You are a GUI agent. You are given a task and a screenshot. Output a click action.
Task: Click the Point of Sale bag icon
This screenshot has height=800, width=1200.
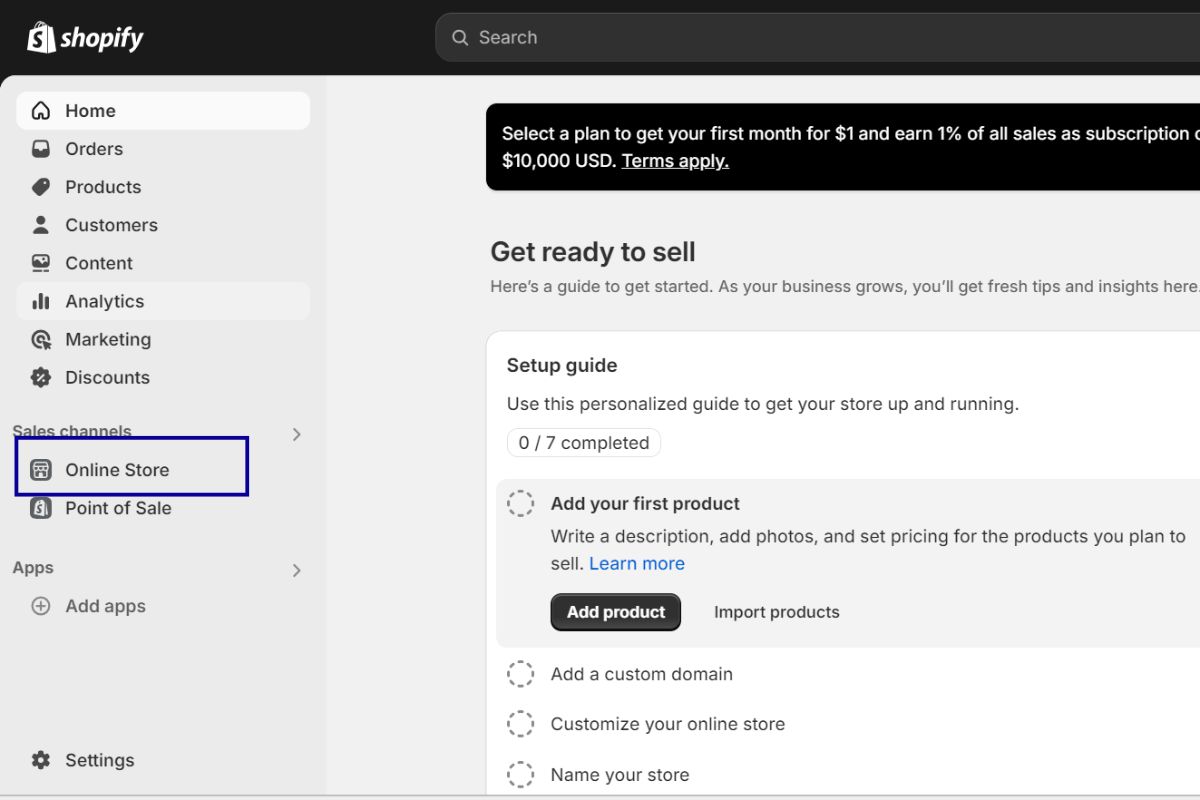(40, 507)
